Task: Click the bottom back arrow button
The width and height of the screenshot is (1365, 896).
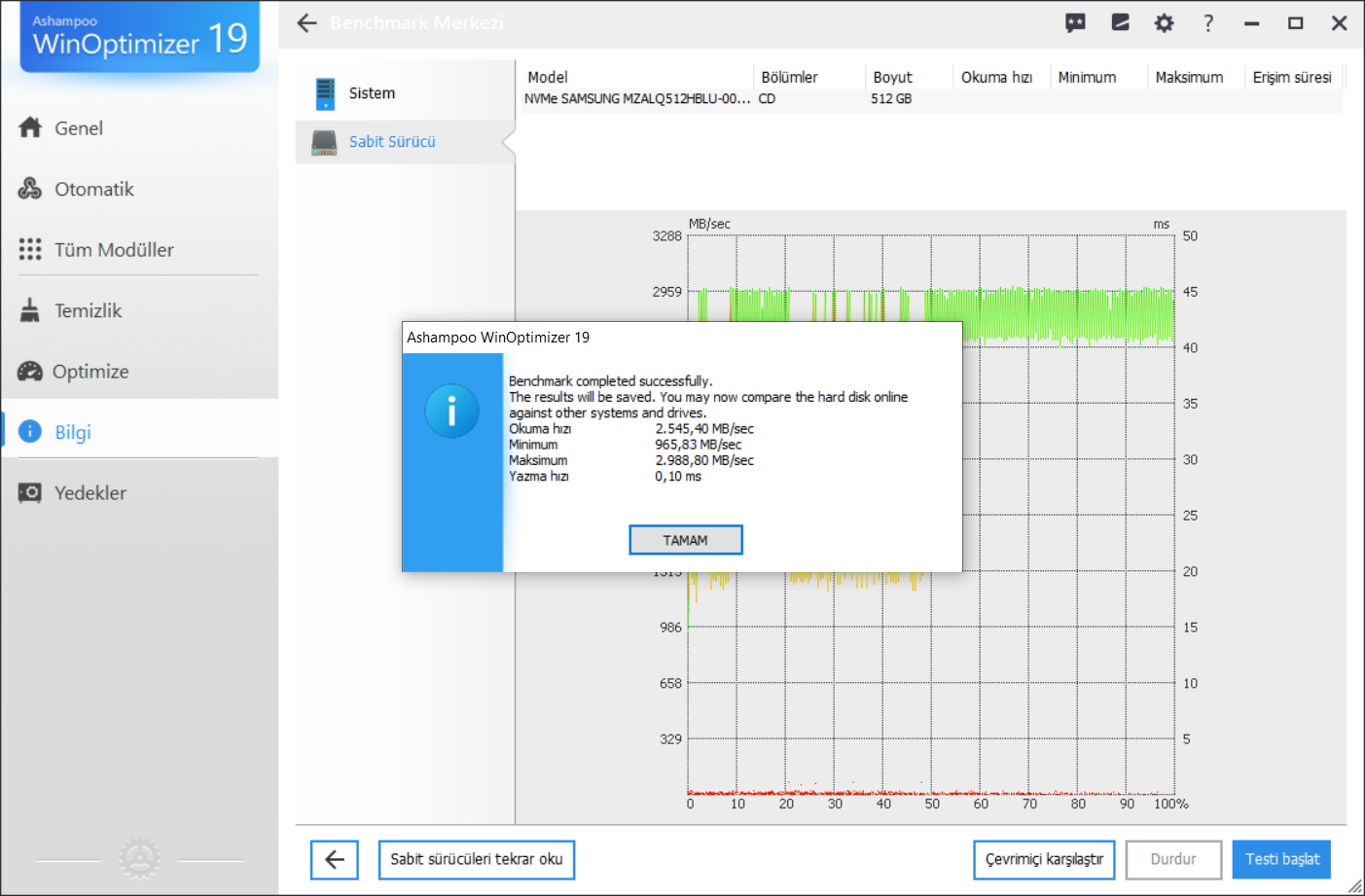Action: (335, 860)
